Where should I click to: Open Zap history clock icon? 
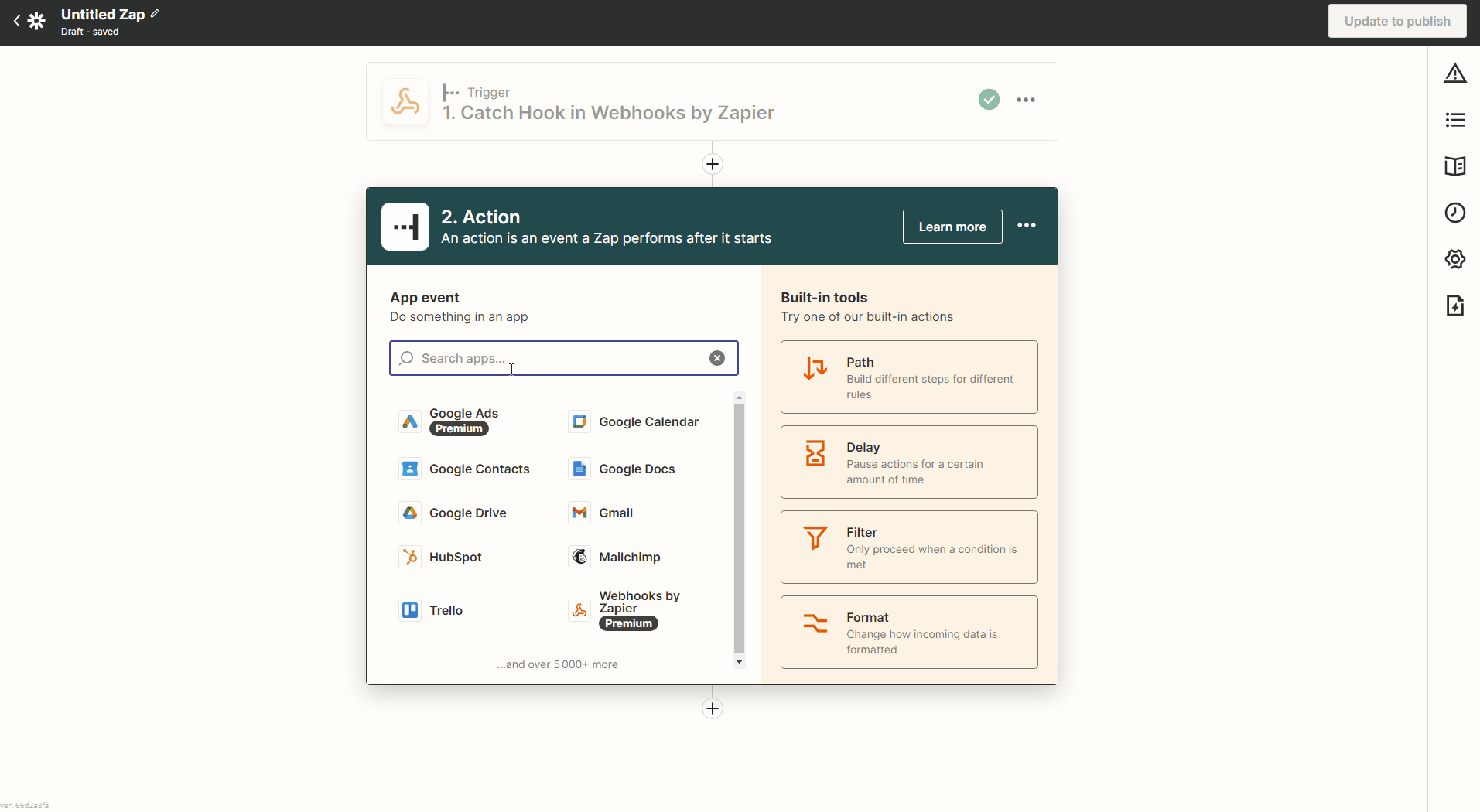1455,213
